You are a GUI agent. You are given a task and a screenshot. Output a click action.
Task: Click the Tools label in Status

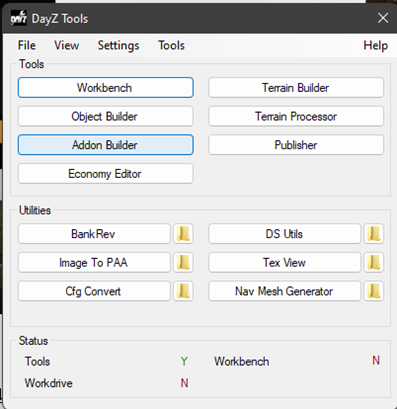pos(37,361)
